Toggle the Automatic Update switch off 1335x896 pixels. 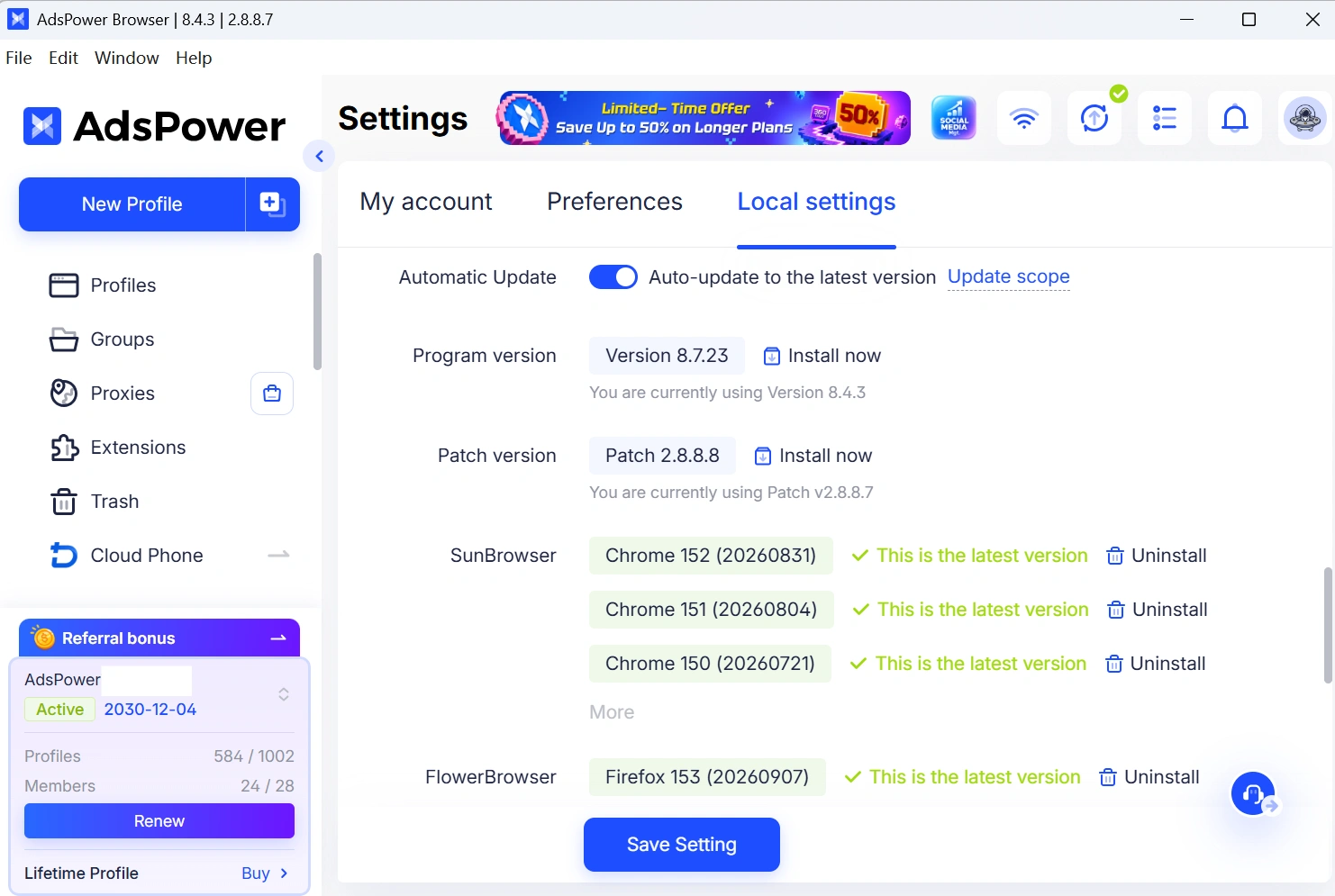pyautogui.click(x=613, y=277)
